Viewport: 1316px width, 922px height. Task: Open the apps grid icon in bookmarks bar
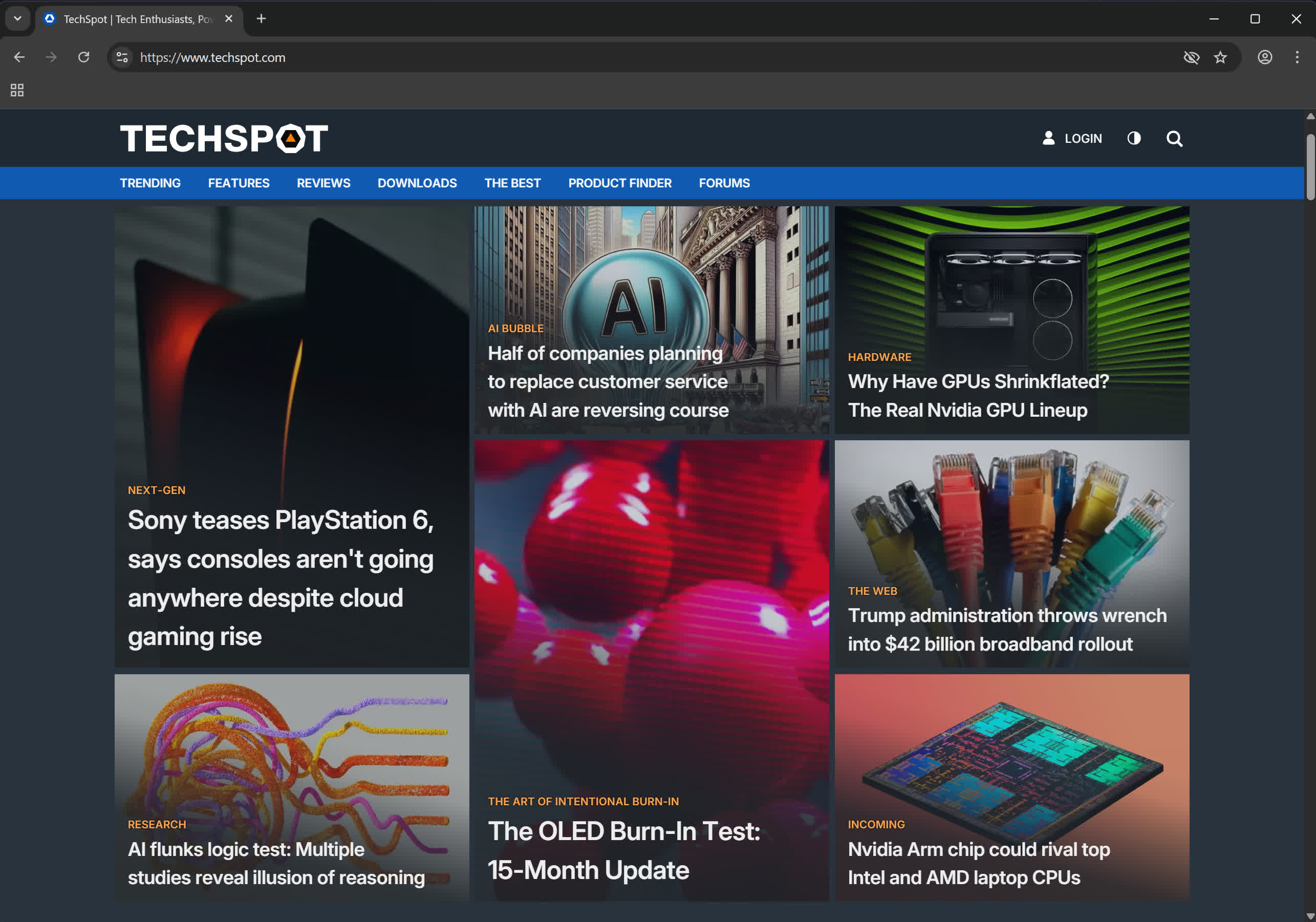pos(17,90)
